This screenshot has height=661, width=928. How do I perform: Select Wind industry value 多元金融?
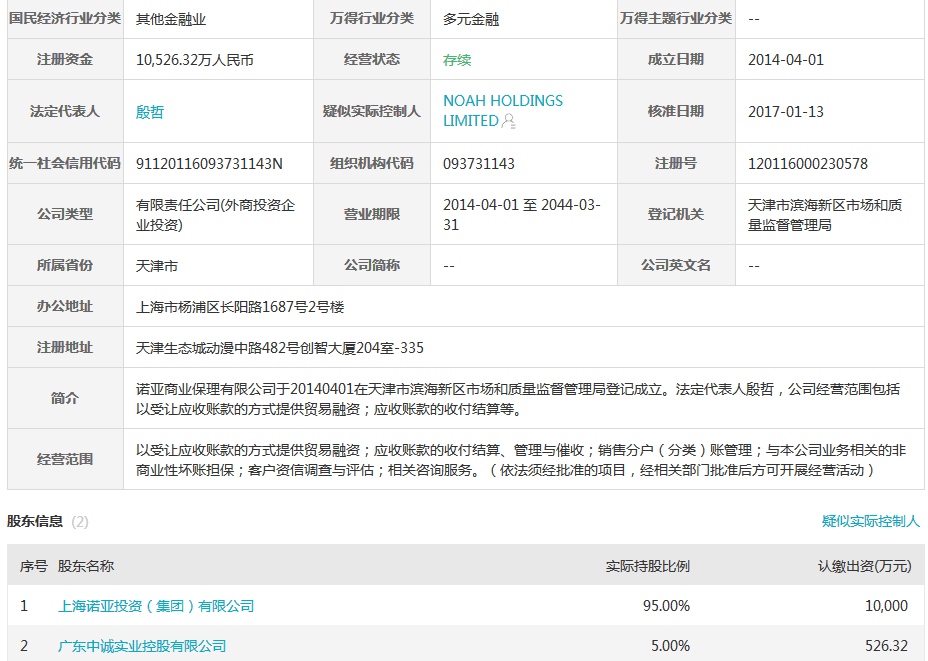(x=471, y=20)
